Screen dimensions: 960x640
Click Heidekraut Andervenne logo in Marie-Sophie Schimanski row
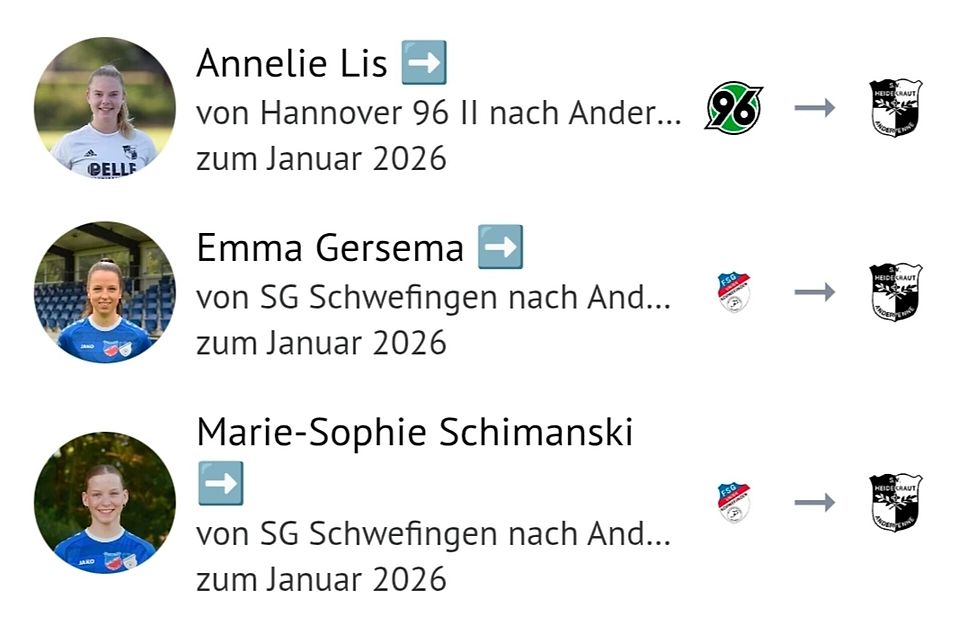click(895, 502)
